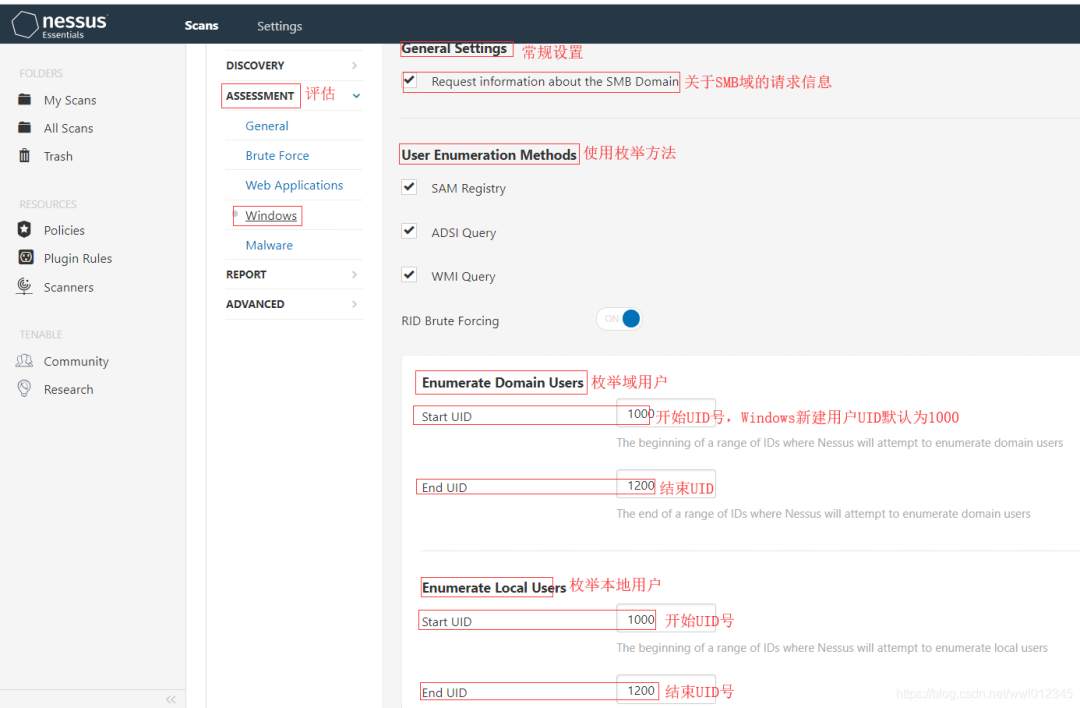This screenshot has width=1080, height=708.
Task: Collapse the sidebar with the double-arrow icon
Action: 171,699
